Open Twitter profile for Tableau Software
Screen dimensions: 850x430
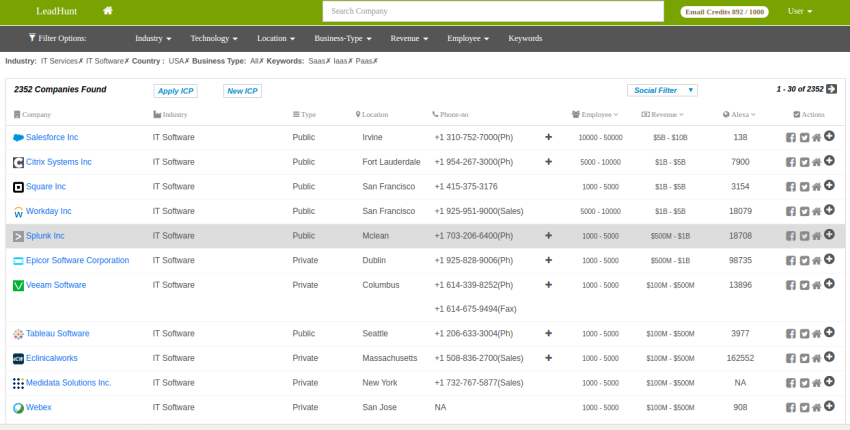pyautogui.click(x=804, y=334)
